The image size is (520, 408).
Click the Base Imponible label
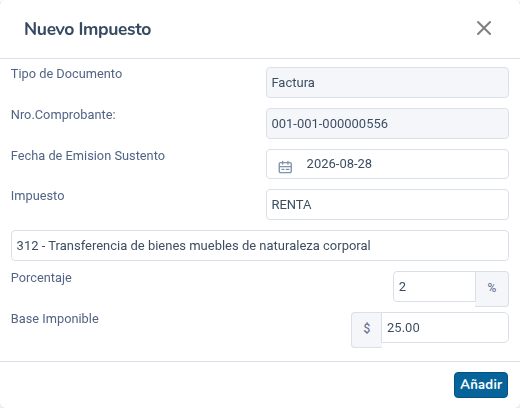[55, 319]
